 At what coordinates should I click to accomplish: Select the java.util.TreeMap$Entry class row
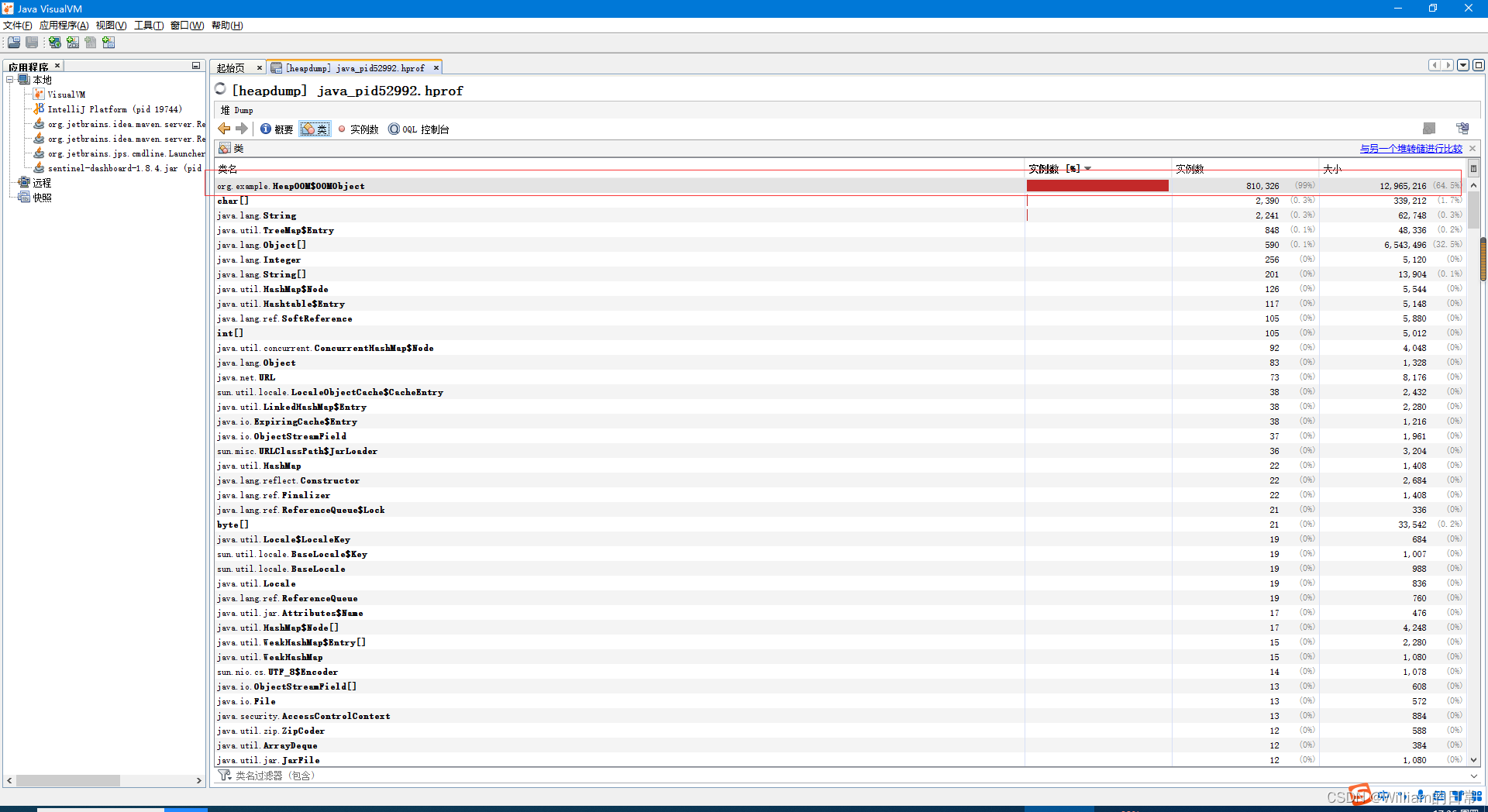coord(840,230)
